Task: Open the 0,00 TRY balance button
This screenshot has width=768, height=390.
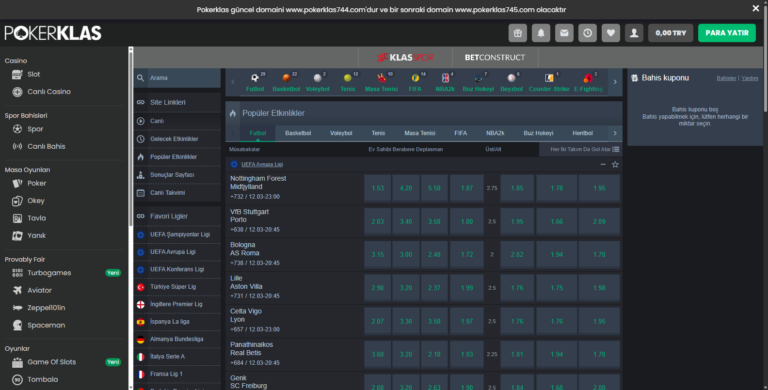Action: 671,33
